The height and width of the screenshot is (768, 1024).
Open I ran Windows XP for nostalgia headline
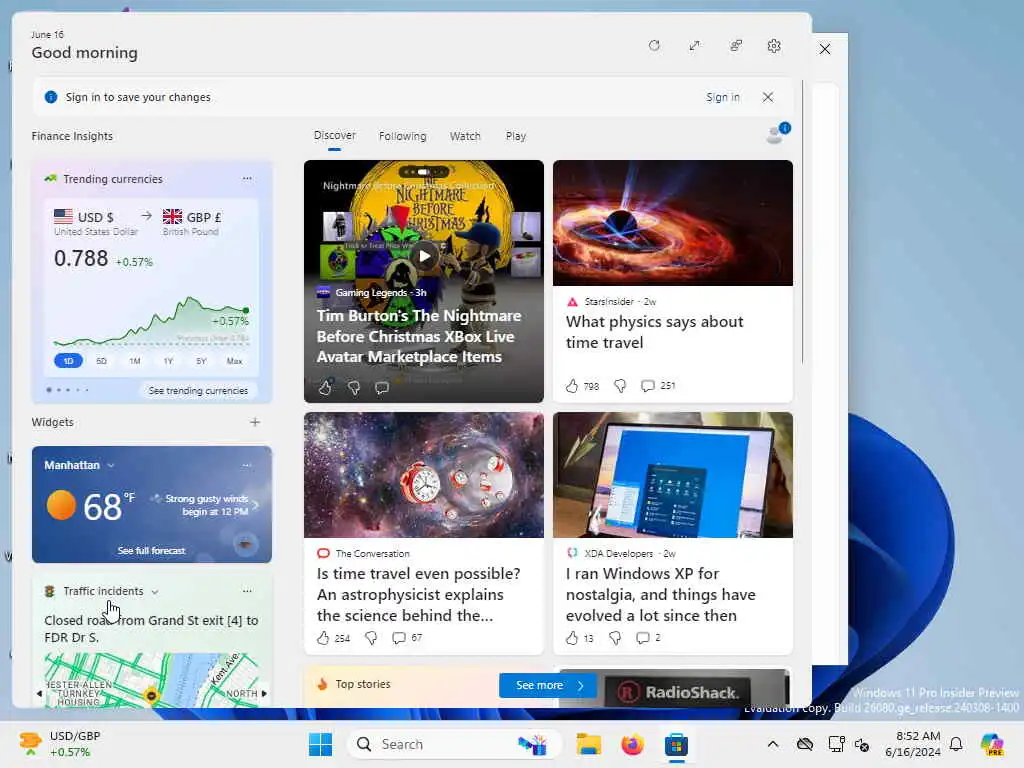click(x=660, y=594)
